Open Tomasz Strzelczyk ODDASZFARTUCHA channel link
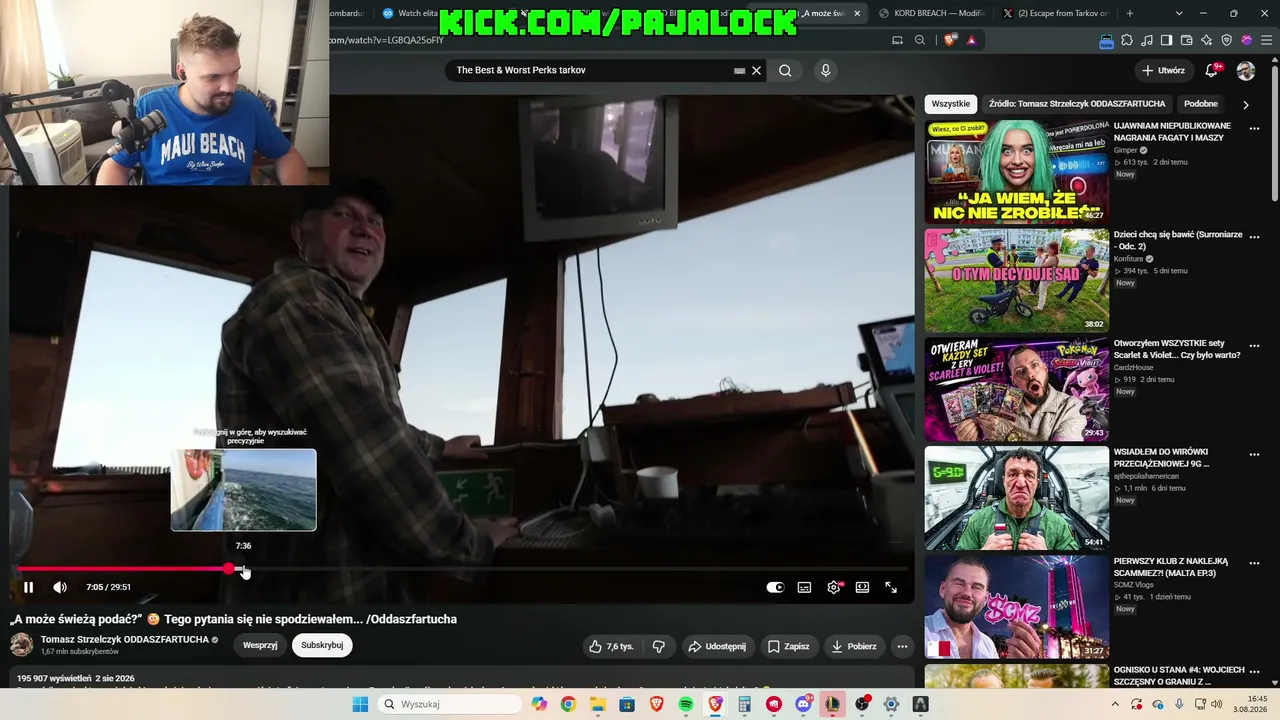This screenshot has height=720, width=1280. [x=125, y=639]
